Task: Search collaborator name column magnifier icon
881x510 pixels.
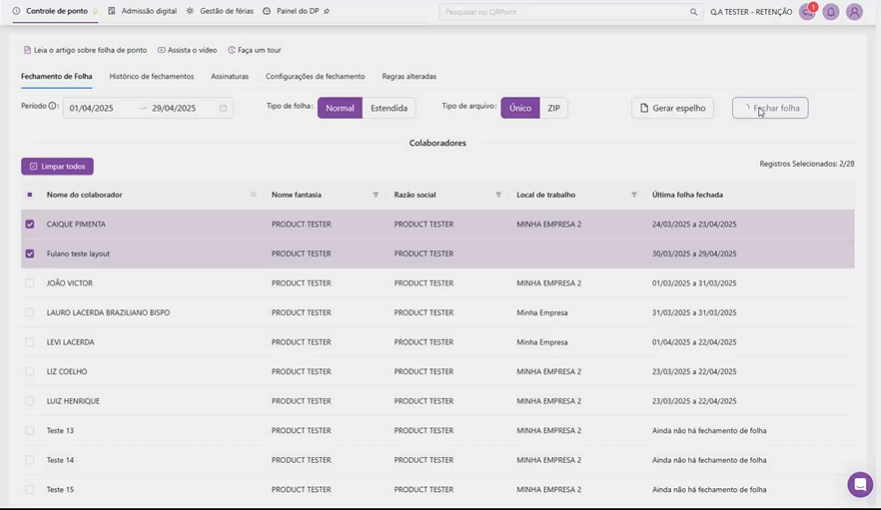Action: pos(253,195)
